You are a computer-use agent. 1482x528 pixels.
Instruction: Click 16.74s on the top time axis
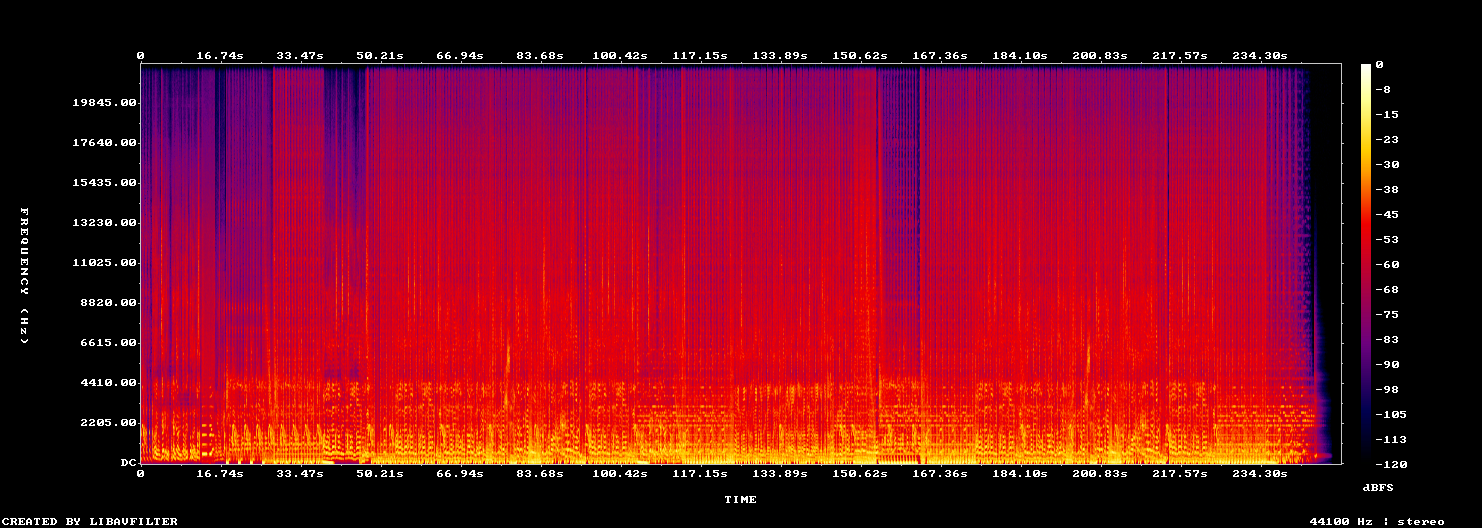(220, 55)
